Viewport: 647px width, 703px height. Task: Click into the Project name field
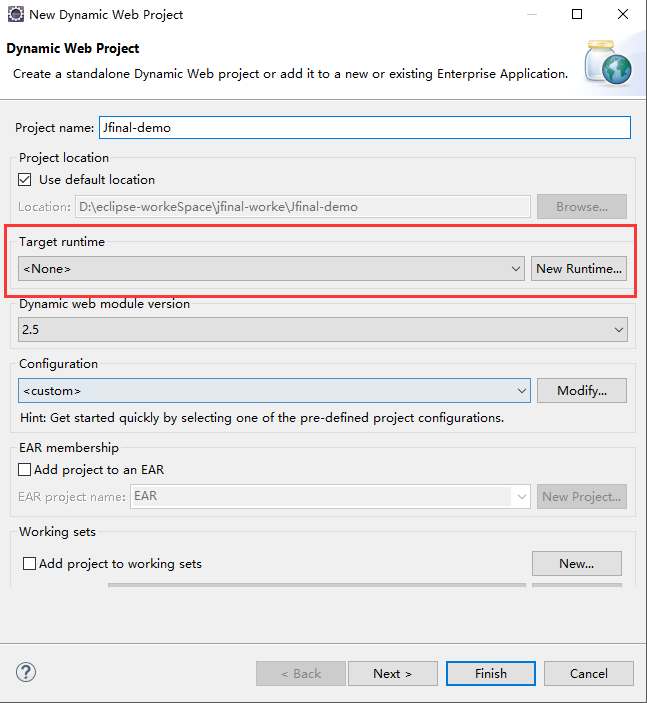(x=364, y=128)
